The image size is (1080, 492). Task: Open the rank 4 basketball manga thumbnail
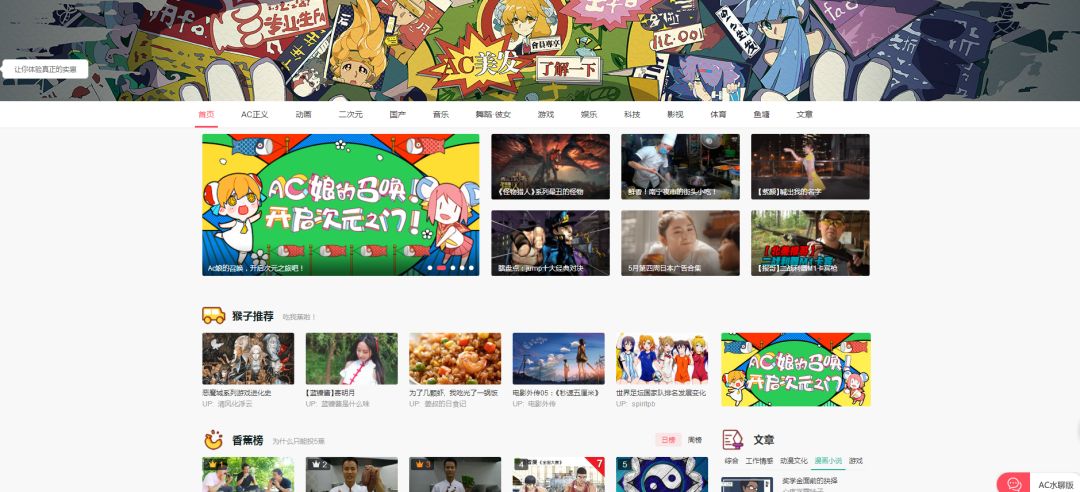coord(559,474)
